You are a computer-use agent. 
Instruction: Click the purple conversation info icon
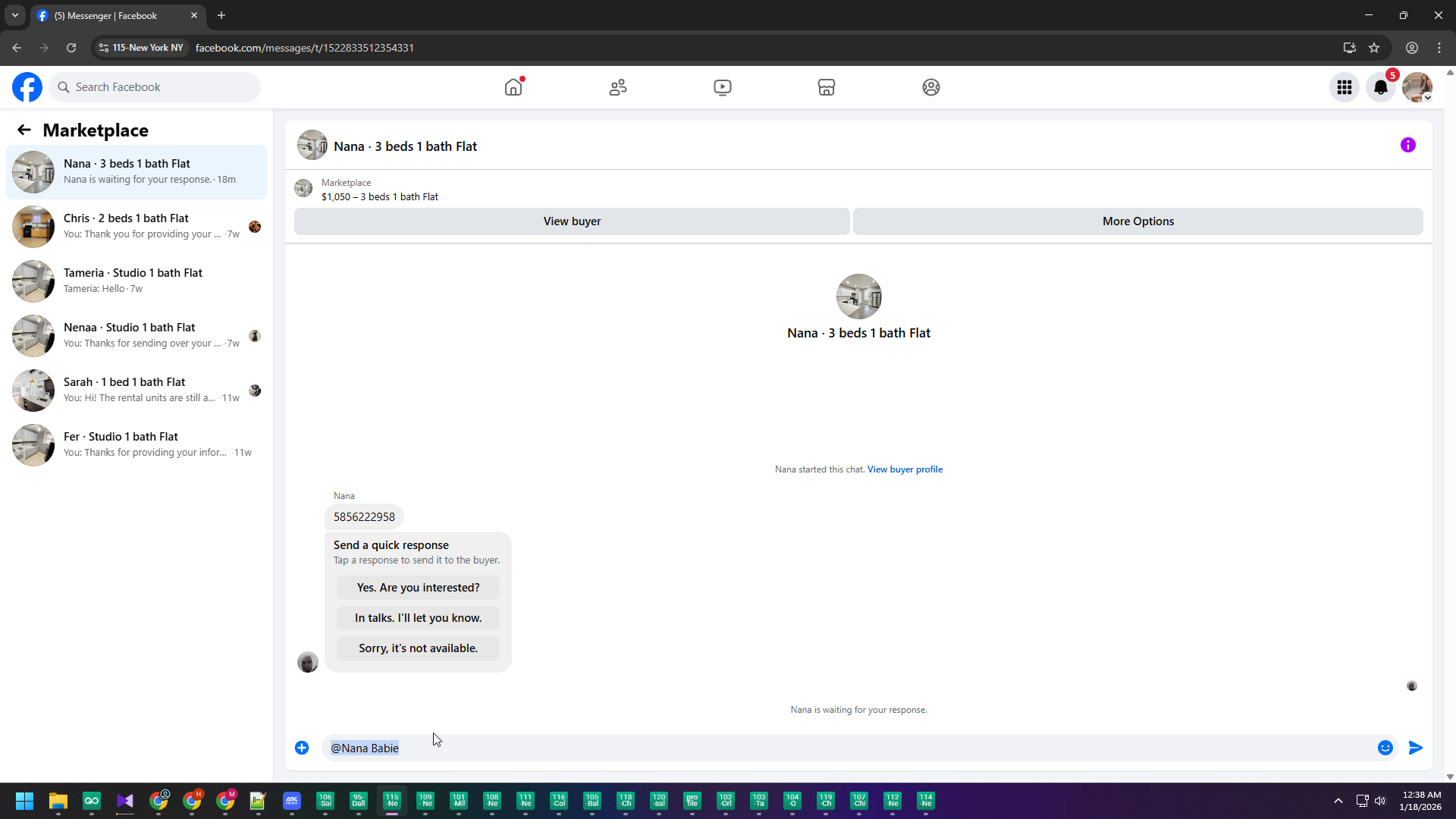pyautogui.click(x=1407, y=145)
